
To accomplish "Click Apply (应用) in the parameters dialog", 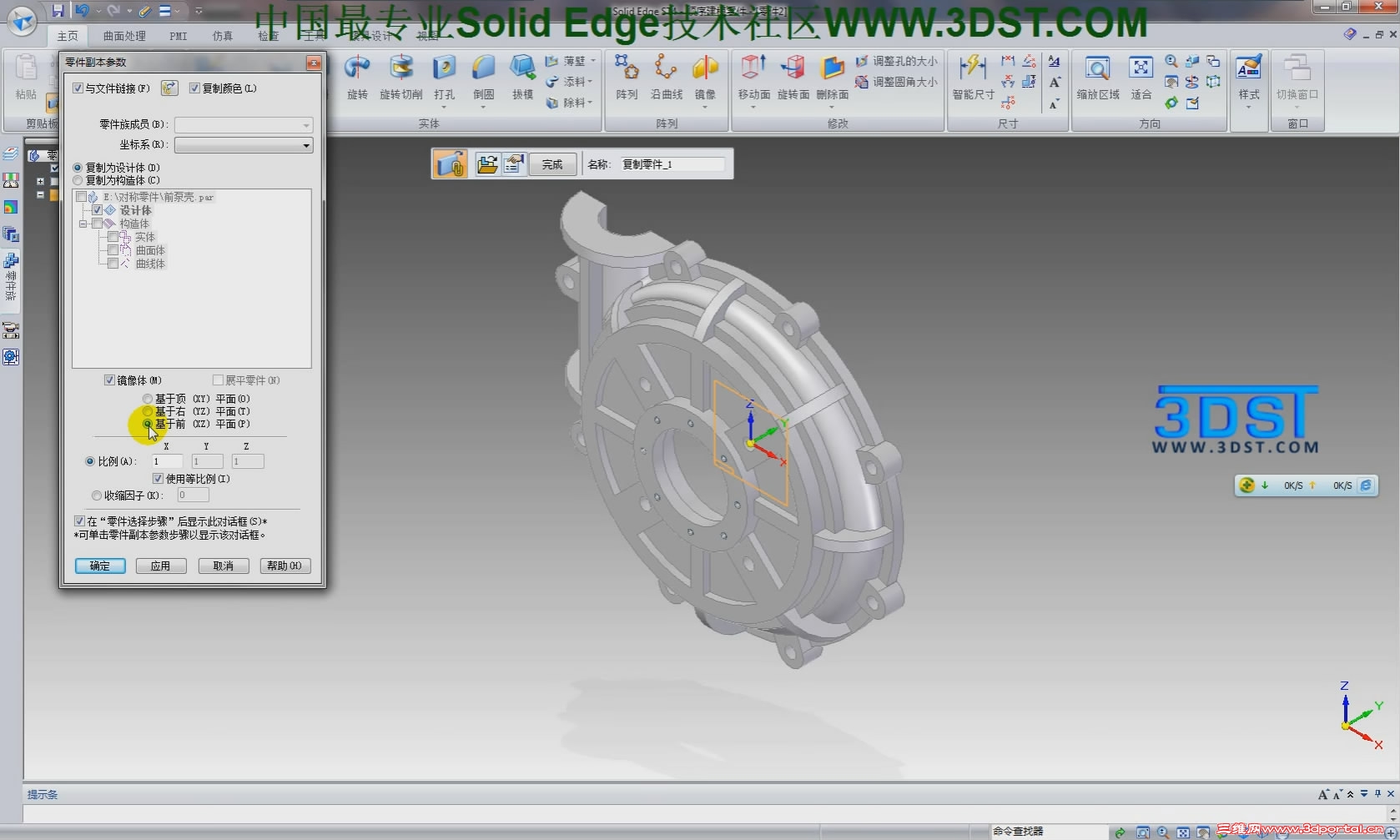I will pyautogui.click(x=160, y=566).
